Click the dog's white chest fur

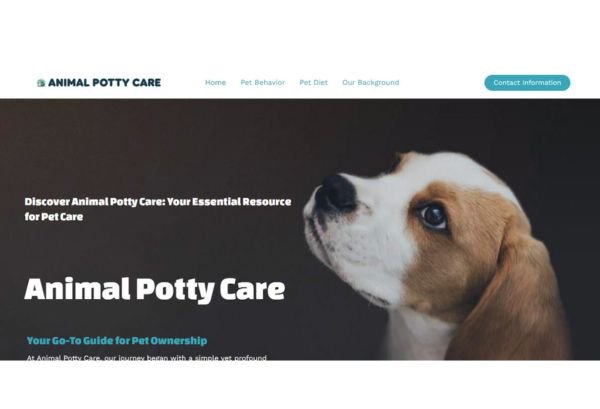click(x=417, y=335)
